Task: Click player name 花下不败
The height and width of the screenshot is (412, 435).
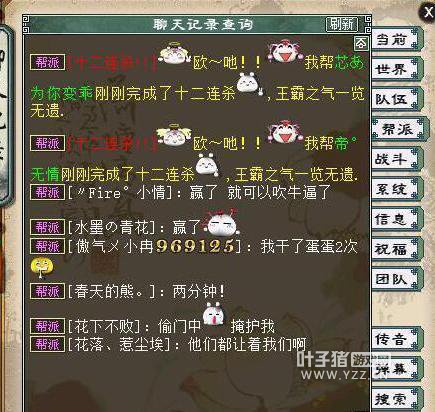Action: (x=103, y=326)
